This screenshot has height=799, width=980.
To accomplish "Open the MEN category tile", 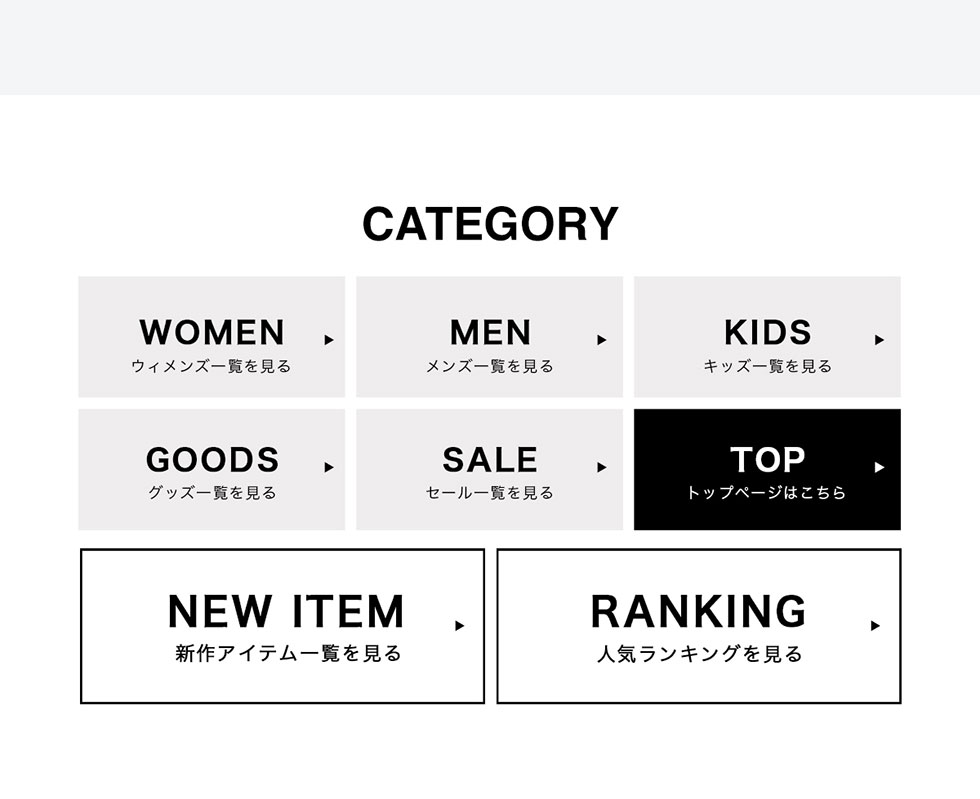I will [x=489, y=337].
